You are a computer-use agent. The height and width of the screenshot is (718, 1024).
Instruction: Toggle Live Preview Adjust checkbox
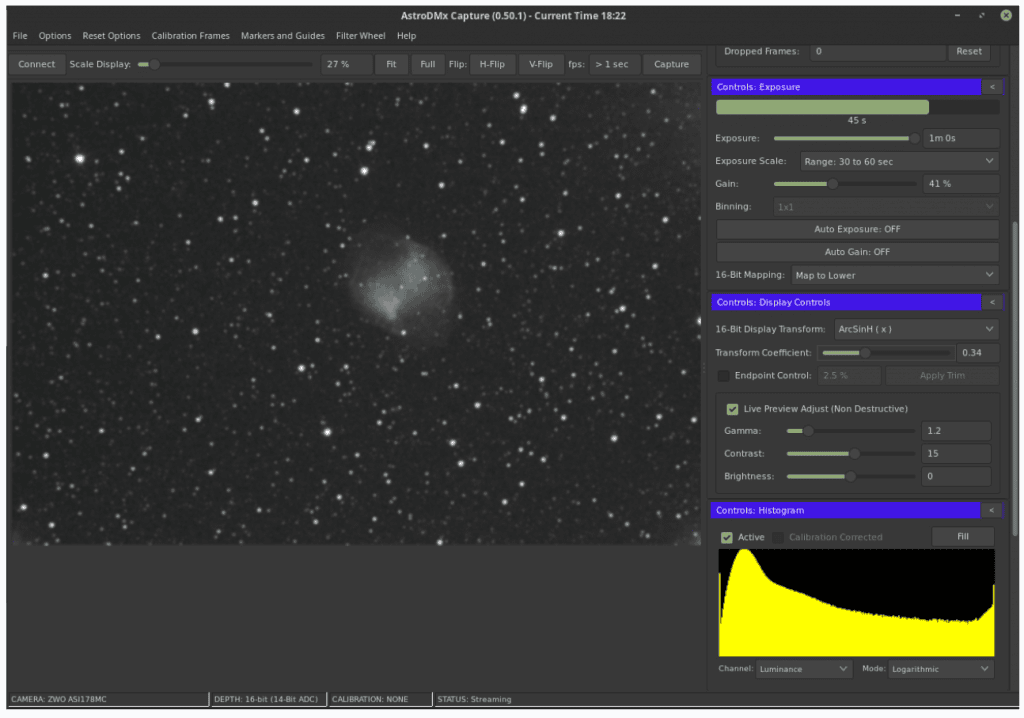pos(733,409)
